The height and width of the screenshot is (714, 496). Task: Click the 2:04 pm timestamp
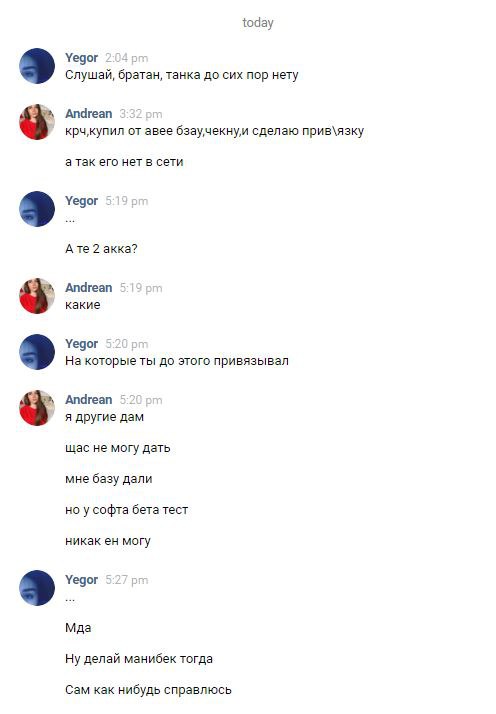[x=127, y=58]
